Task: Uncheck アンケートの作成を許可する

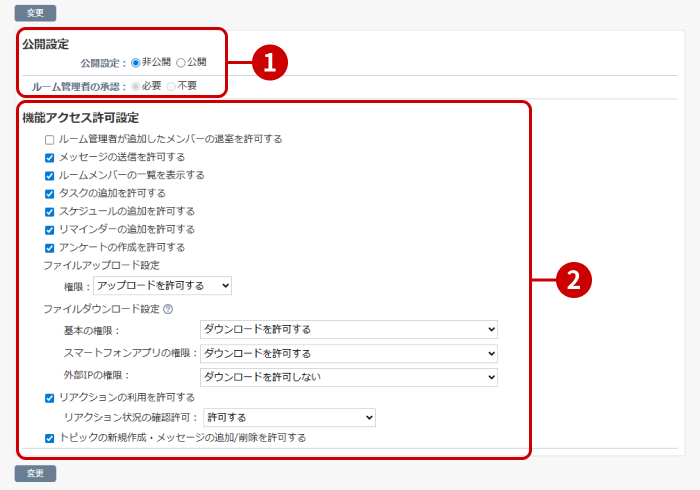Action: [50, 247]
